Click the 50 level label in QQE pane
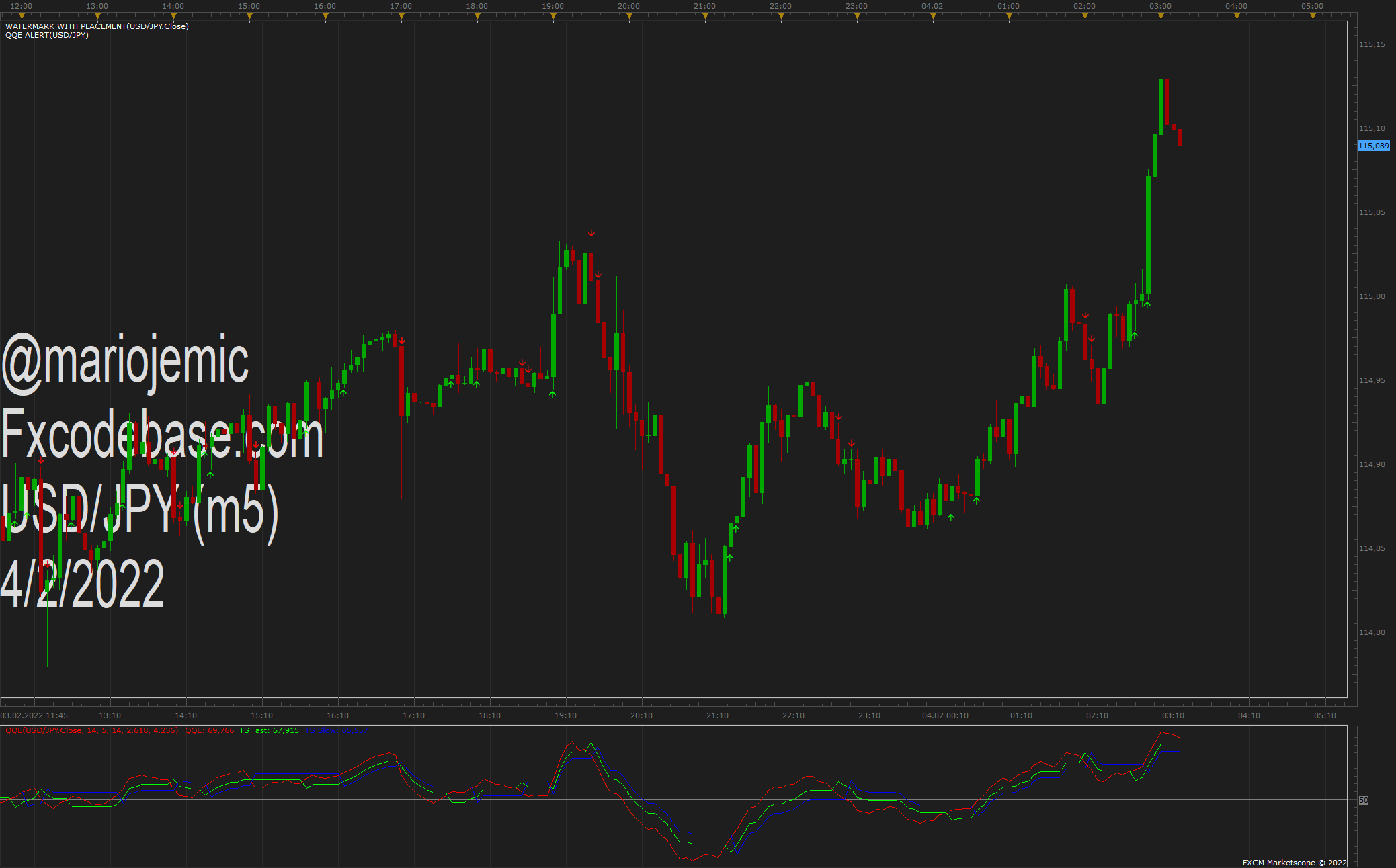1396x868 pixels. [1363, 800]
